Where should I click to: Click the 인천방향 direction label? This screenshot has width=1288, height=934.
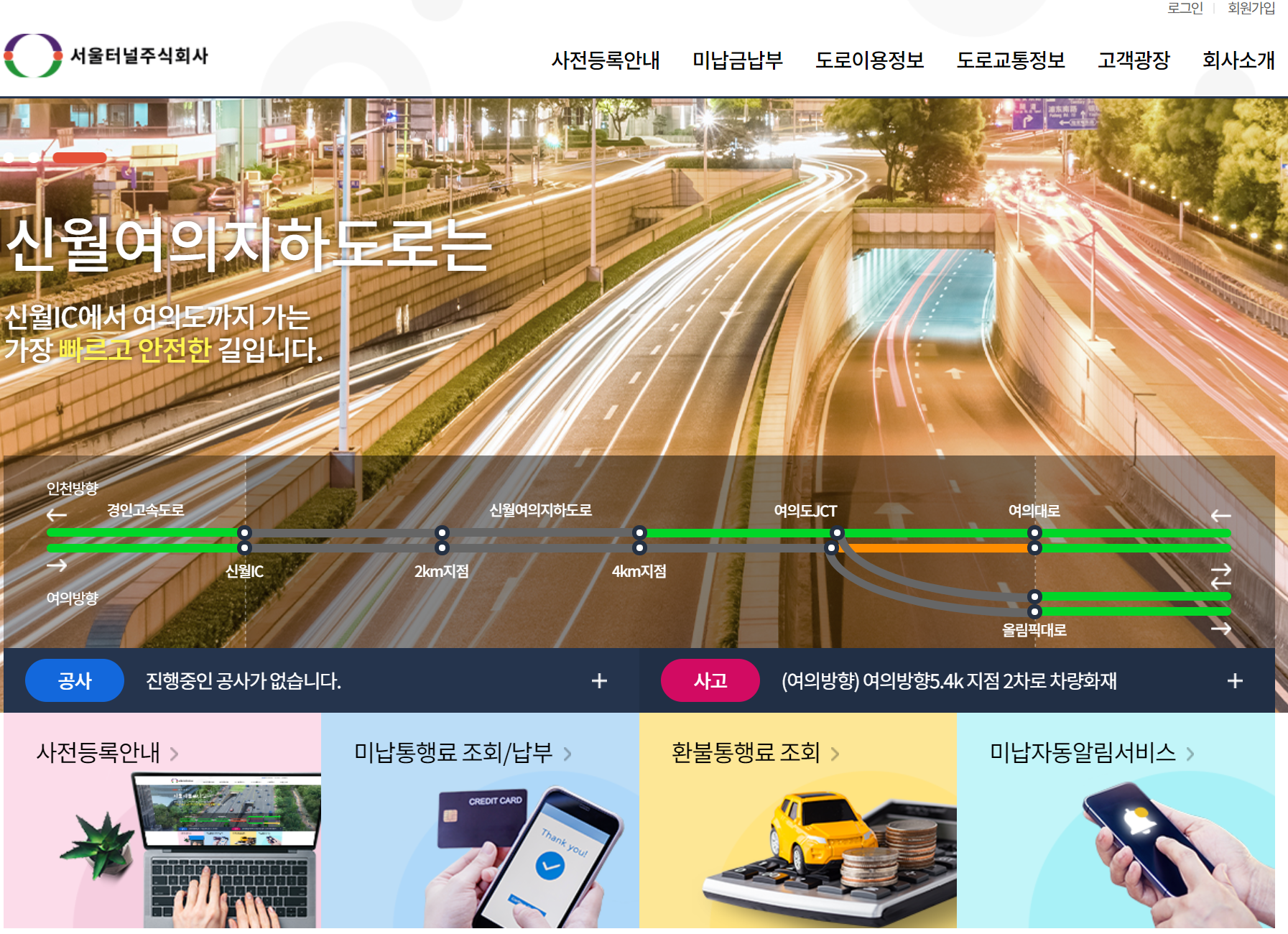click(x=72, y=489)
